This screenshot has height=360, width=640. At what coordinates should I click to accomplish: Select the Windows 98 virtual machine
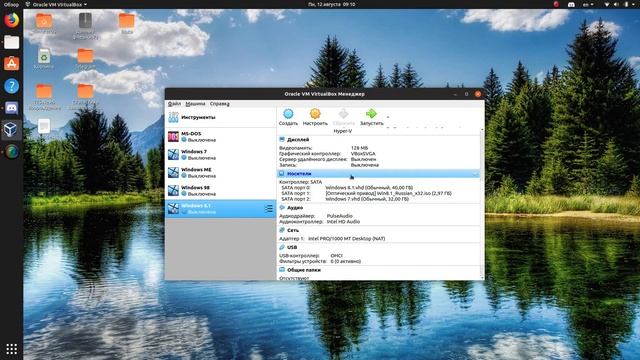(x=220, y=190)
